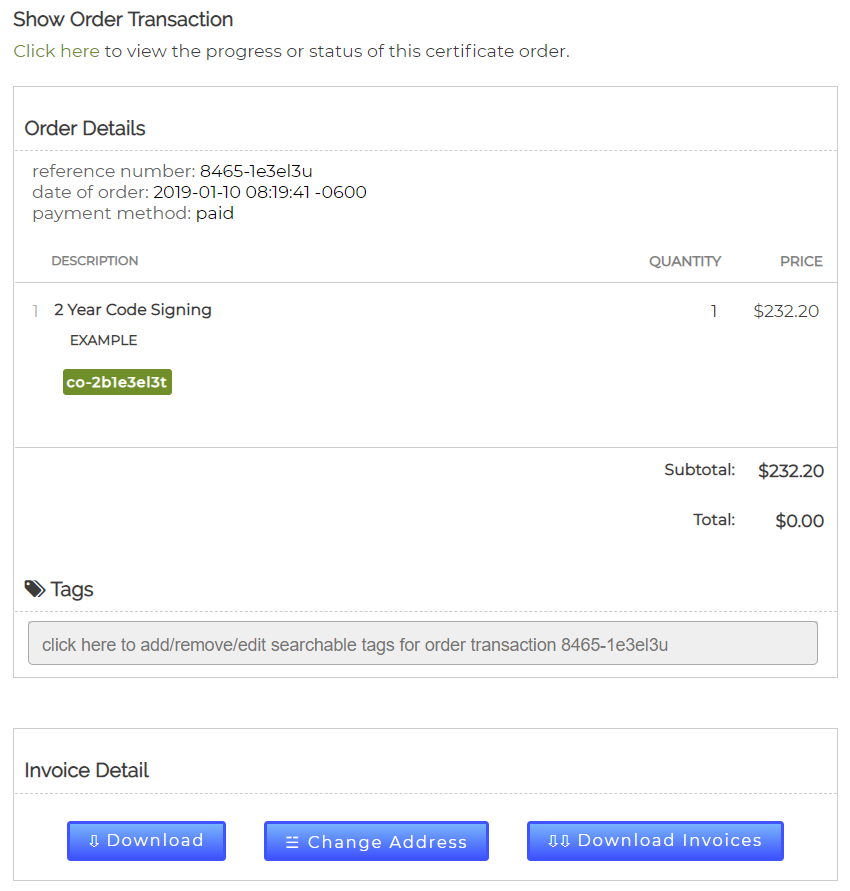Click the QUANTITY column header
Viewport: 850px width, 891px height.
pos(685,261)
